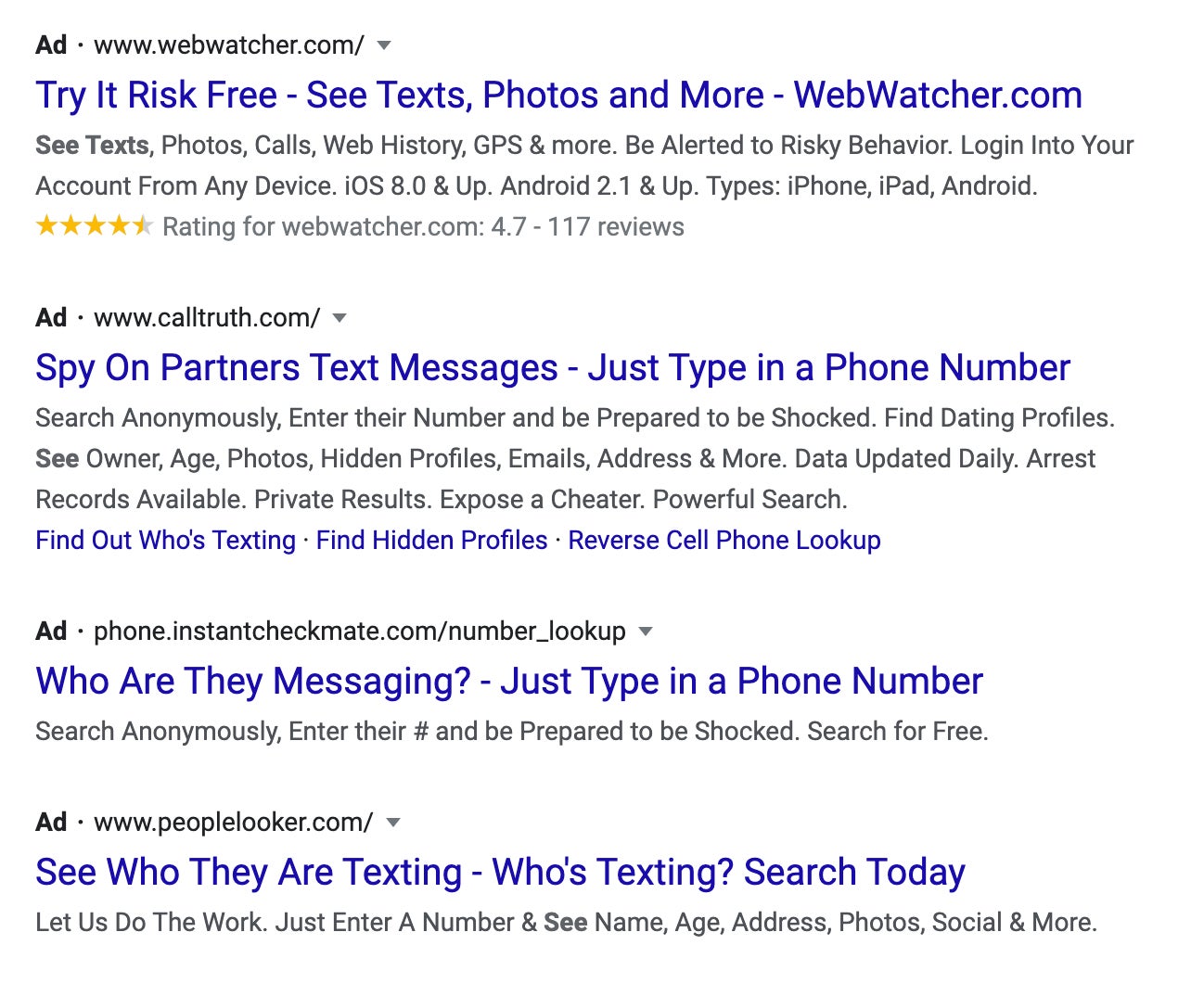Image resolution: width=1204 pixels, height=996 pixels.
Task: Open the dropdown beside phone.instantcheckmate.com URL
Action: (646, 631)
